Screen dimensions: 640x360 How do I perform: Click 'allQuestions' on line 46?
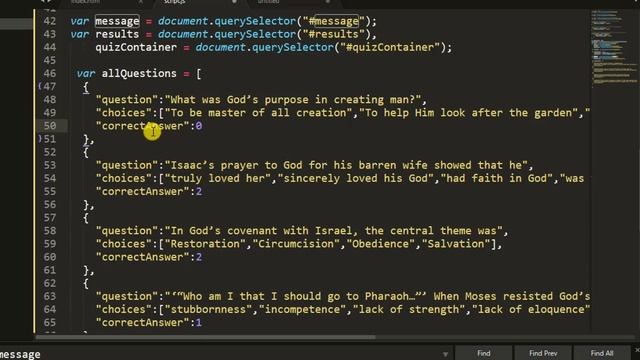(139, 73)
